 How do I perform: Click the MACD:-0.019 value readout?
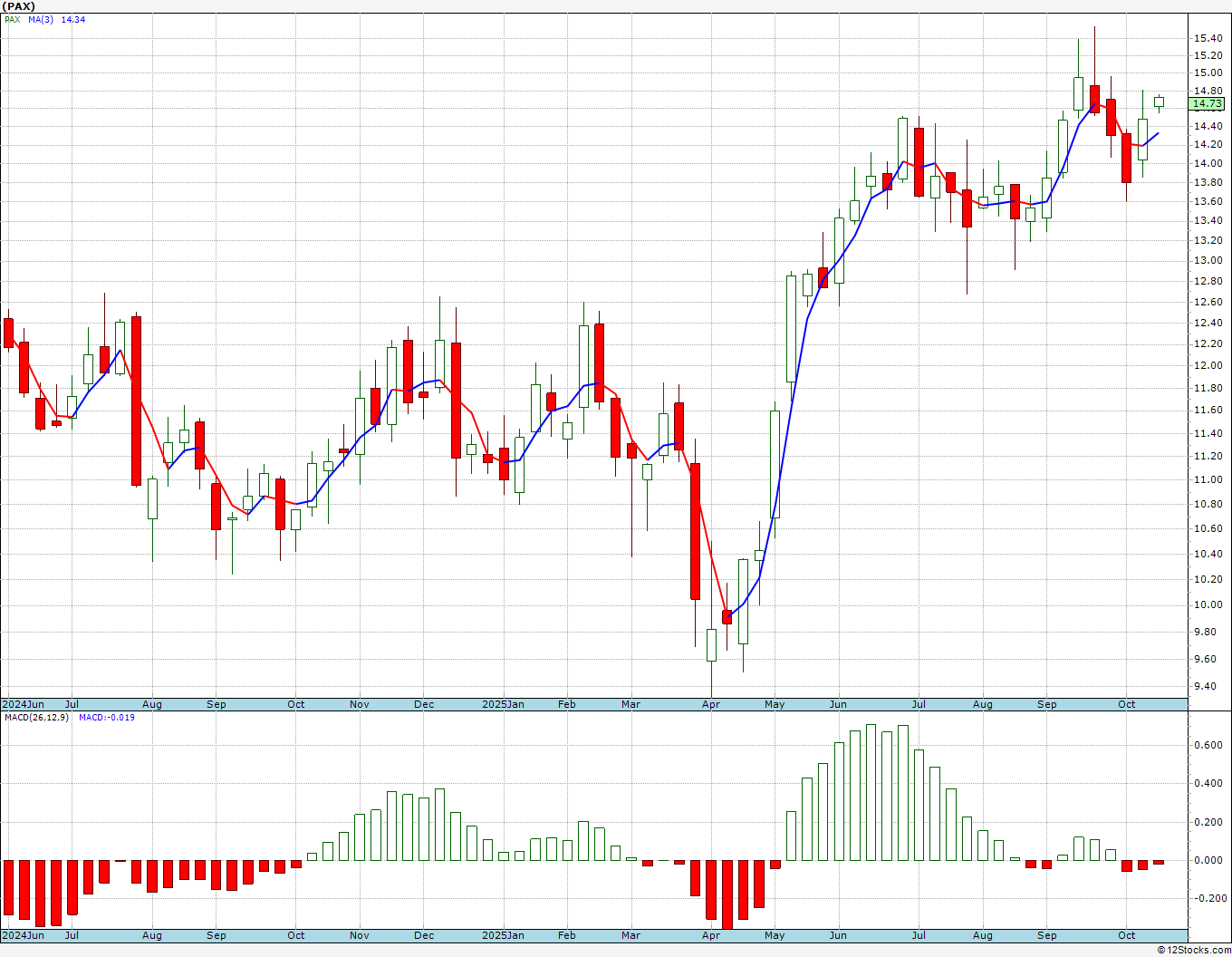click(107, 718)
